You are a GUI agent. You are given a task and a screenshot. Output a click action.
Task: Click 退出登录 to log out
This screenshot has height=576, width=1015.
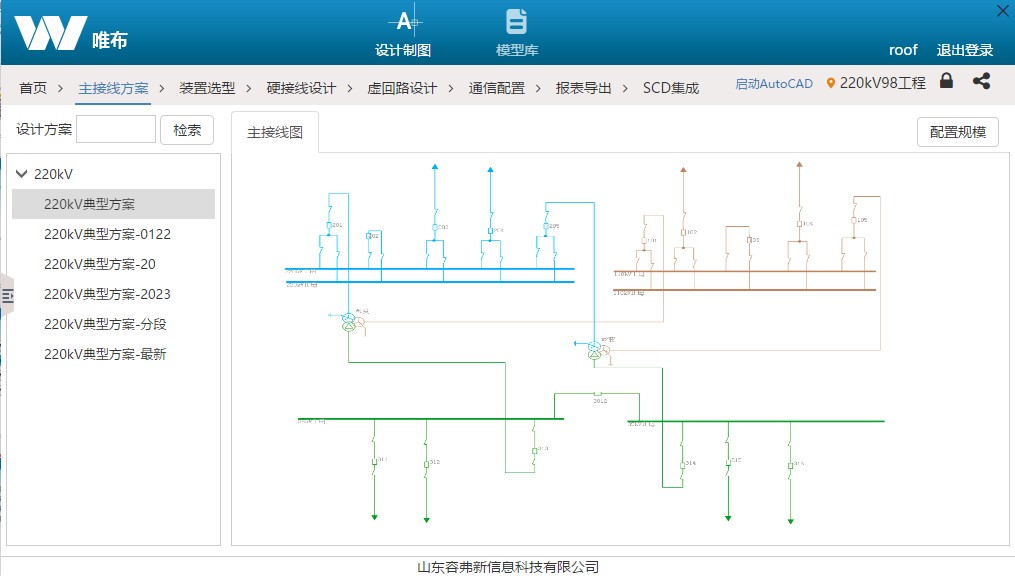point(964,50)
